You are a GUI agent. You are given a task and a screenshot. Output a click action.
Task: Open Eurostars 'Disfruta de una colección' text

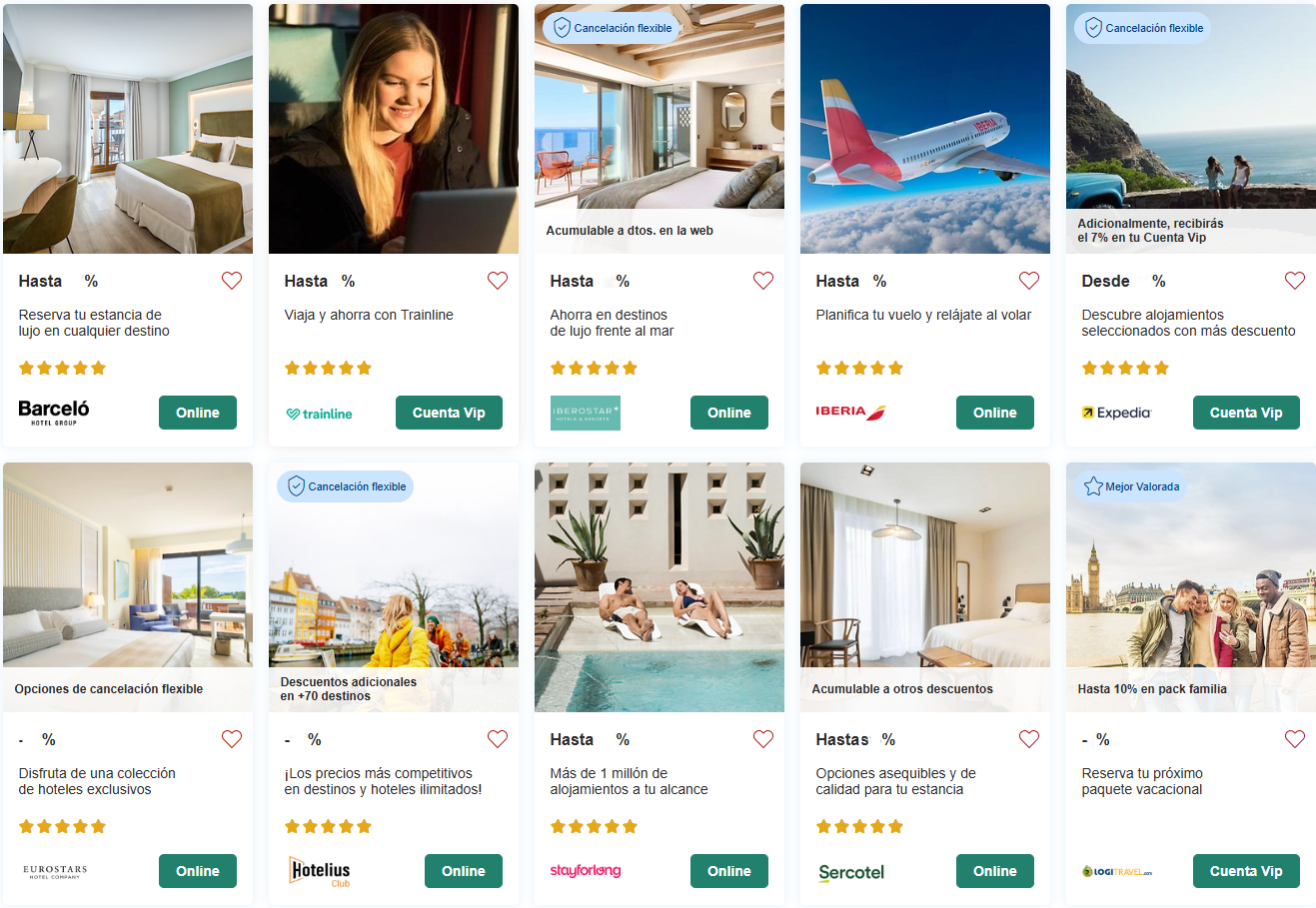click(x=97, y=781)
